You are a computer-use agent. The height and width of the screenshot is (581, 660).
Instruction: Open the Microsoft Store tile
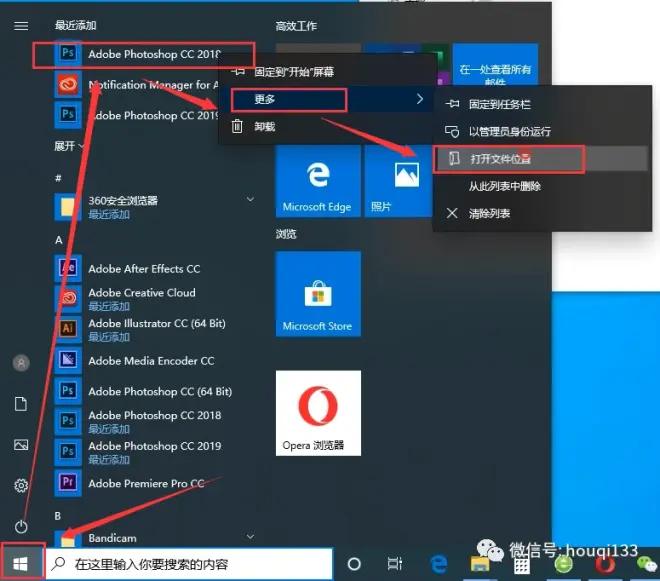[x=318, y=294]
